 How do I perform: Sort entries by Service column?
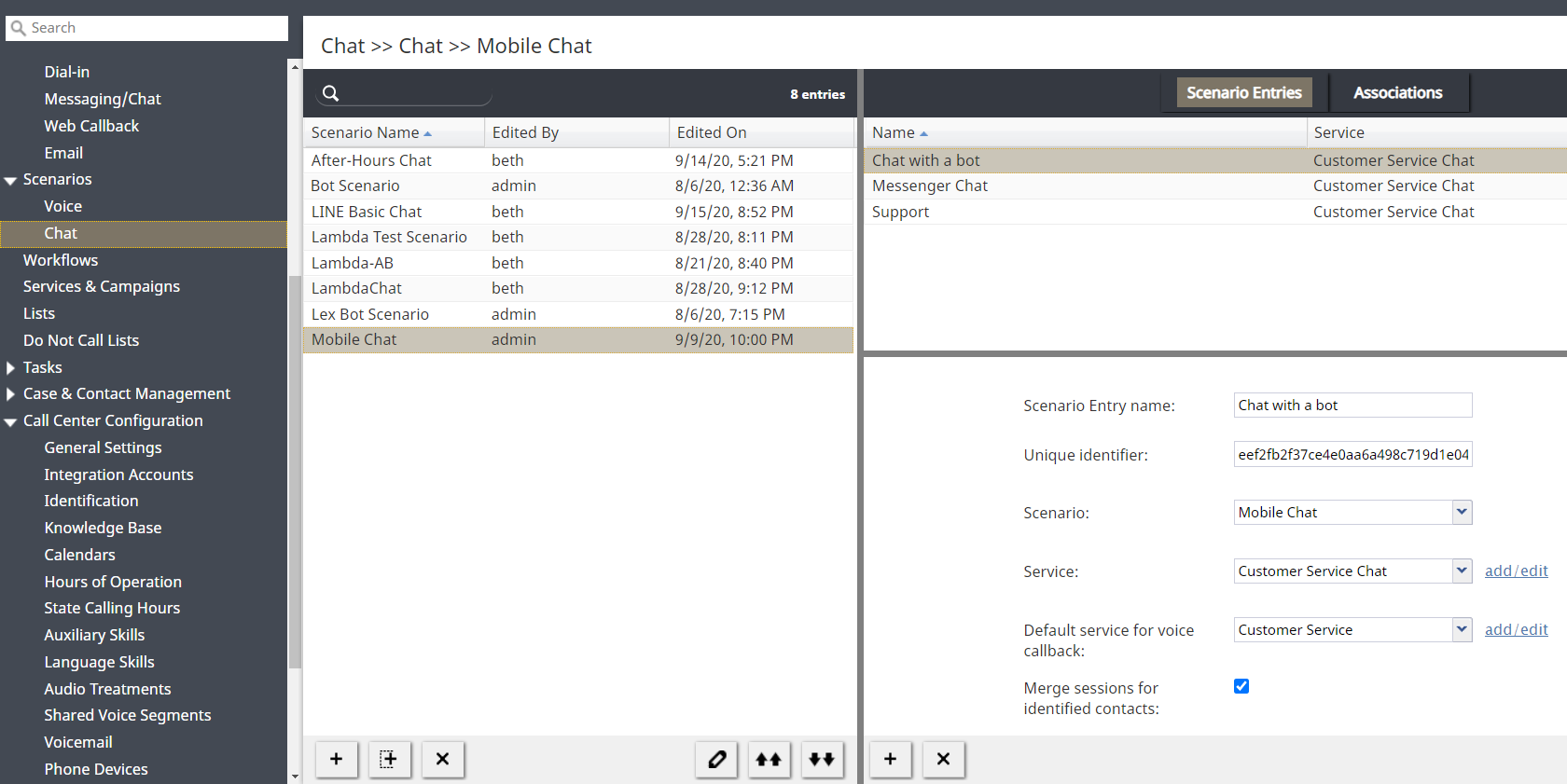(x=1436, y=132)
